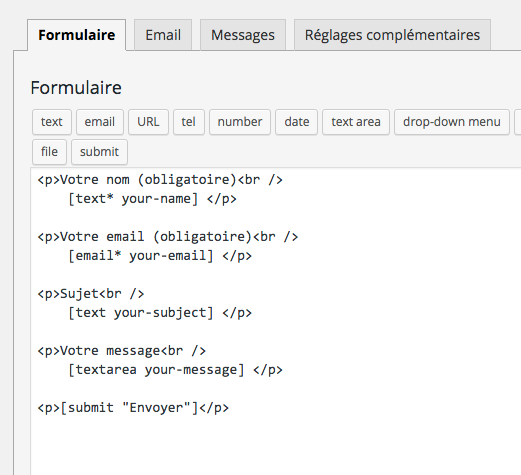The image size is (521, 475).
Task: Open the Réglages complémentaires tab
Action: (392, 35)
